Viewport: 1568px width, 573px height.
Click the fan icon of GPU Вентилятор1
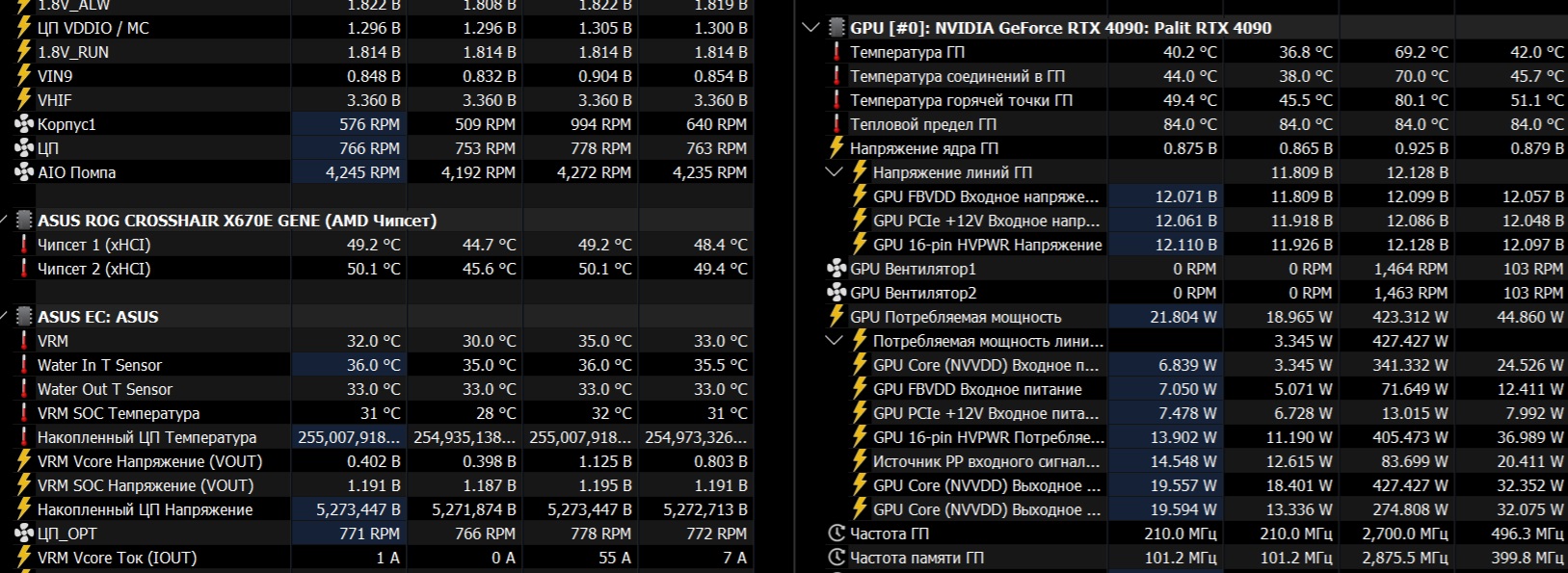tap(837, 269)
